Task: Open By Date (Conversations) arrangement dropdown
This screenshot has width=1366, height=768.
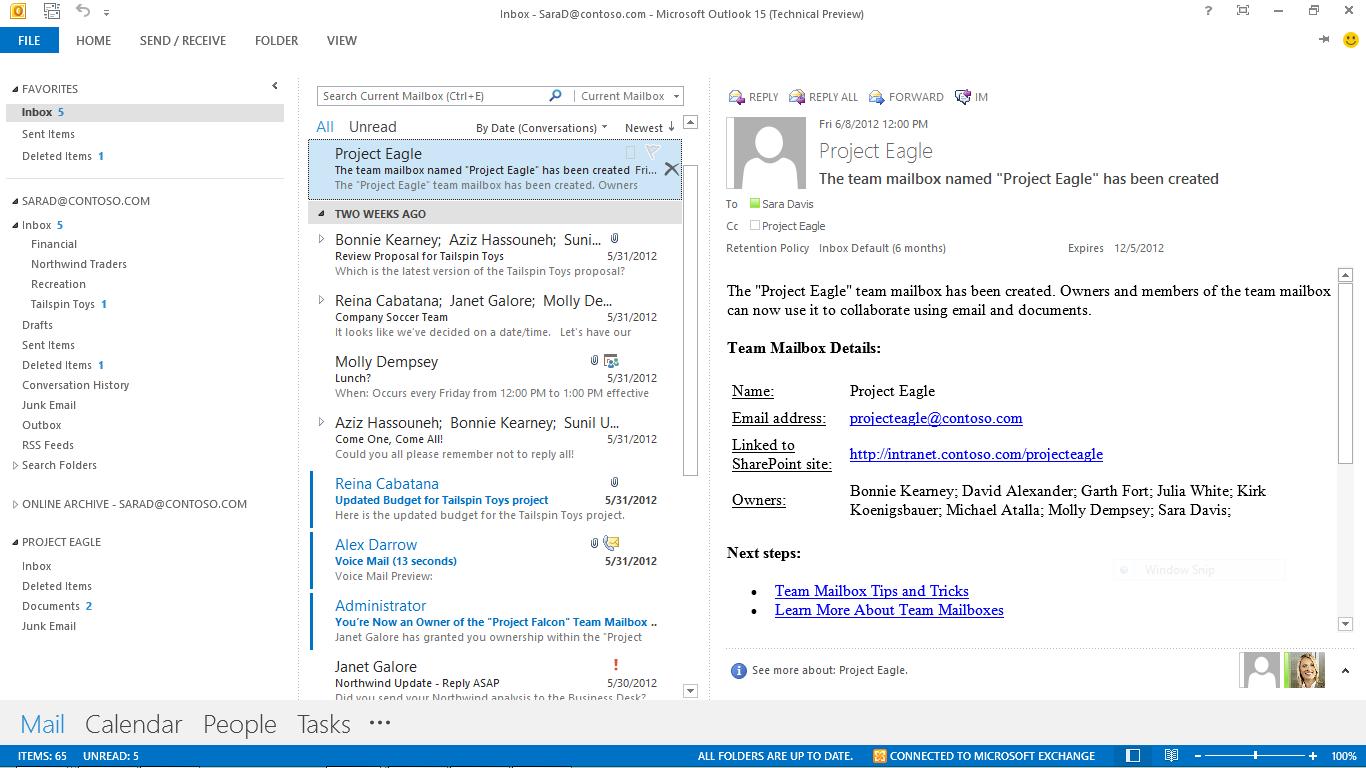Action: tap(542, 128)
